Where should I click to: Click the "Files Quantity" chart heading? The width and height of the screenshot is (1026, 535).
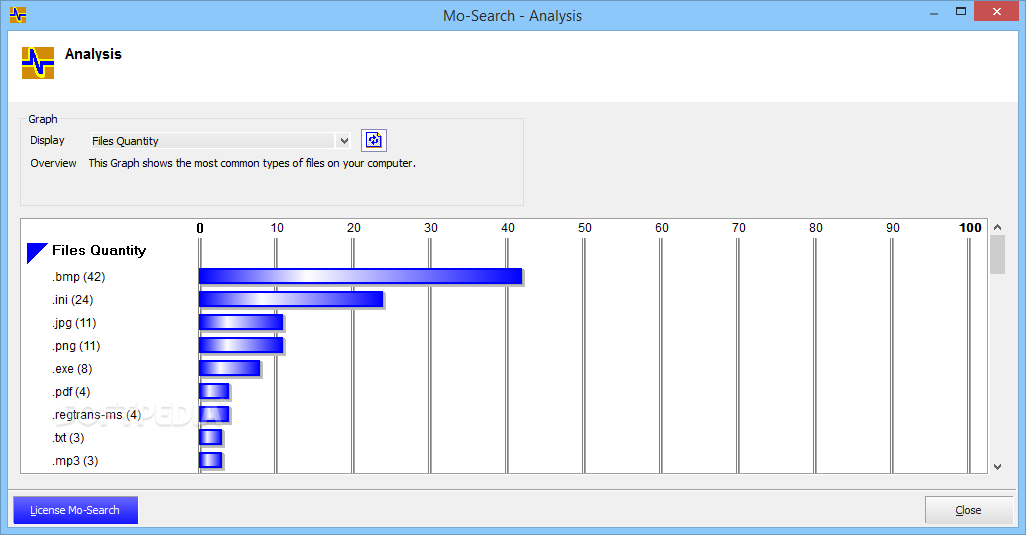point(99,250)
